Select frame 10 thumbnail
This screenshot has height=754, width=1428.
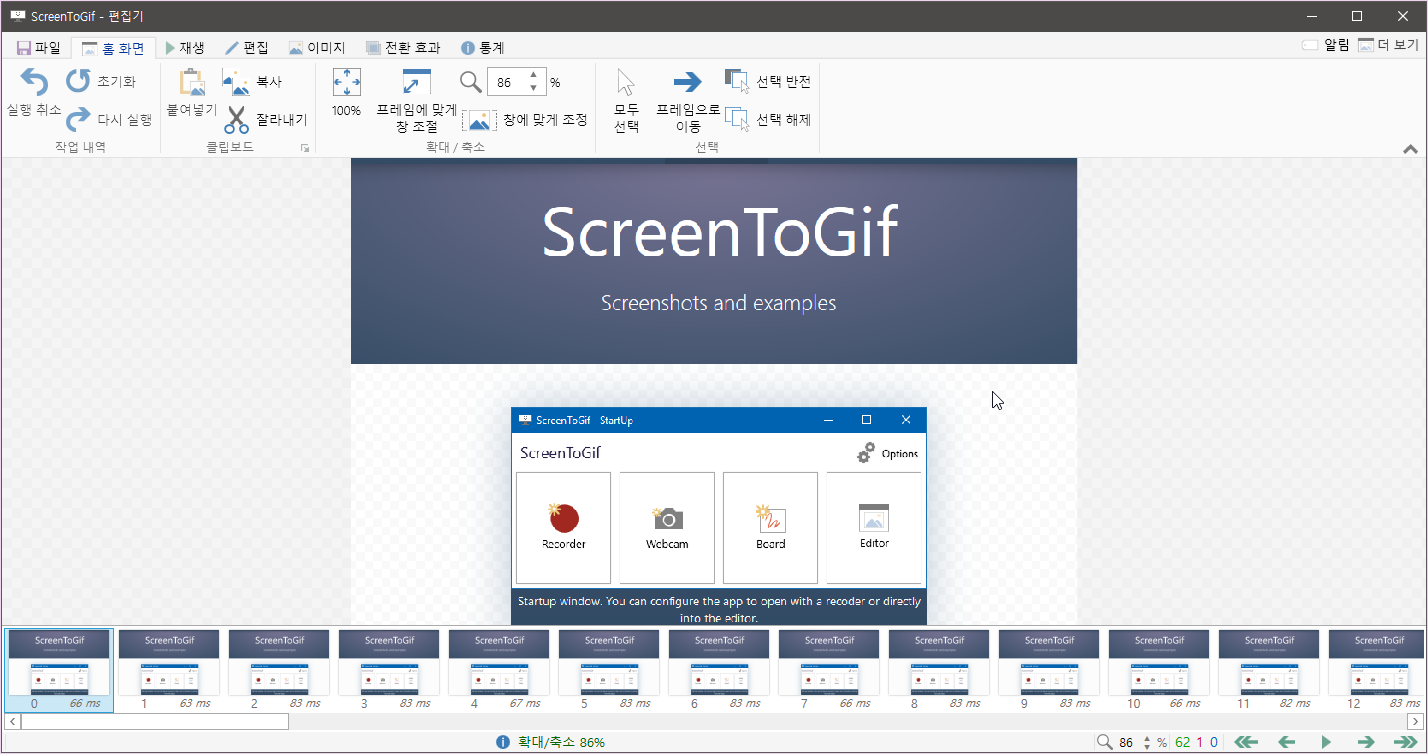click(x=1159, y=670)
